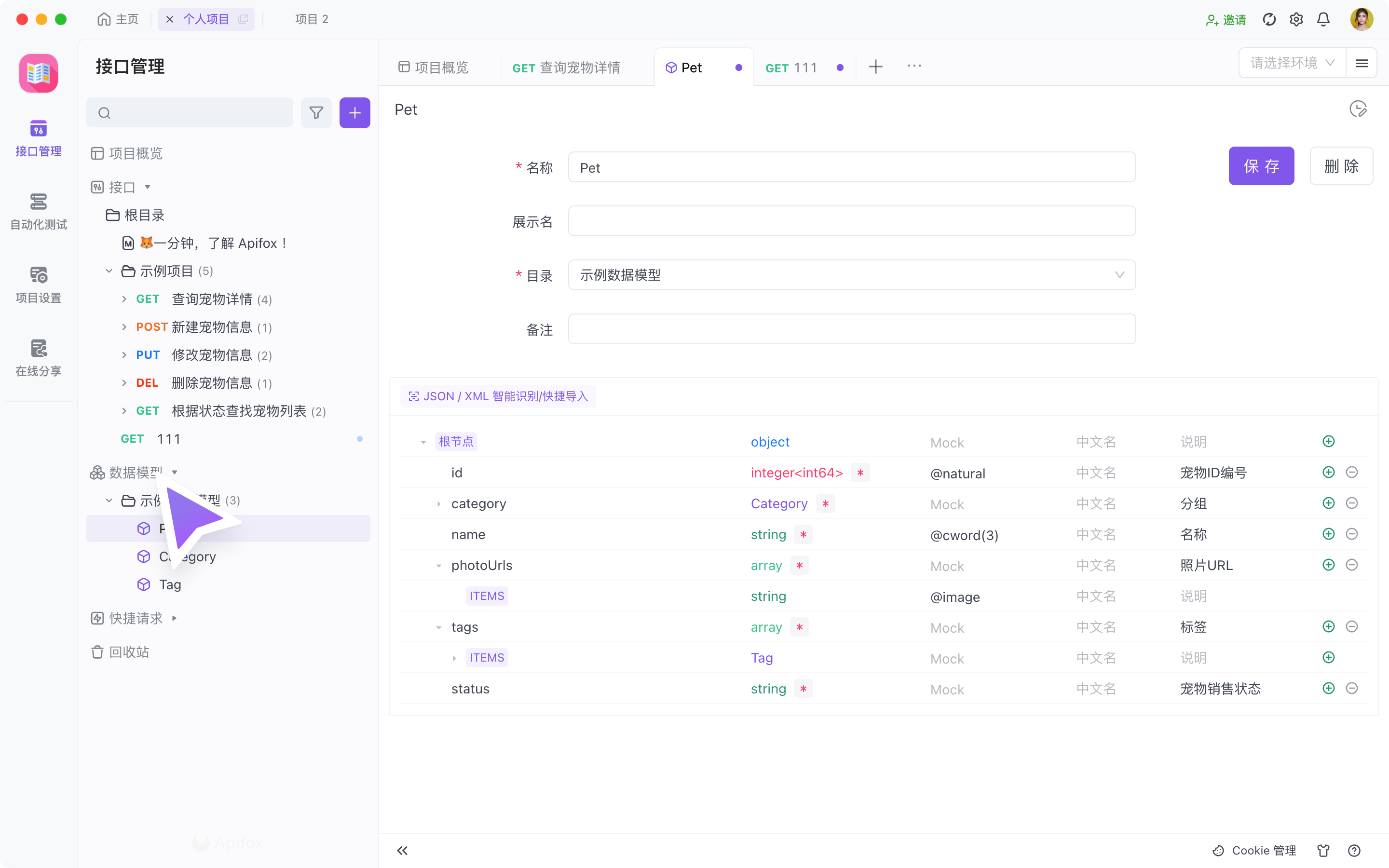Viewport: 1389px width, 868px height.
Task: Expand the category field node
Action: pyautogui.click(x=439, y=504)
